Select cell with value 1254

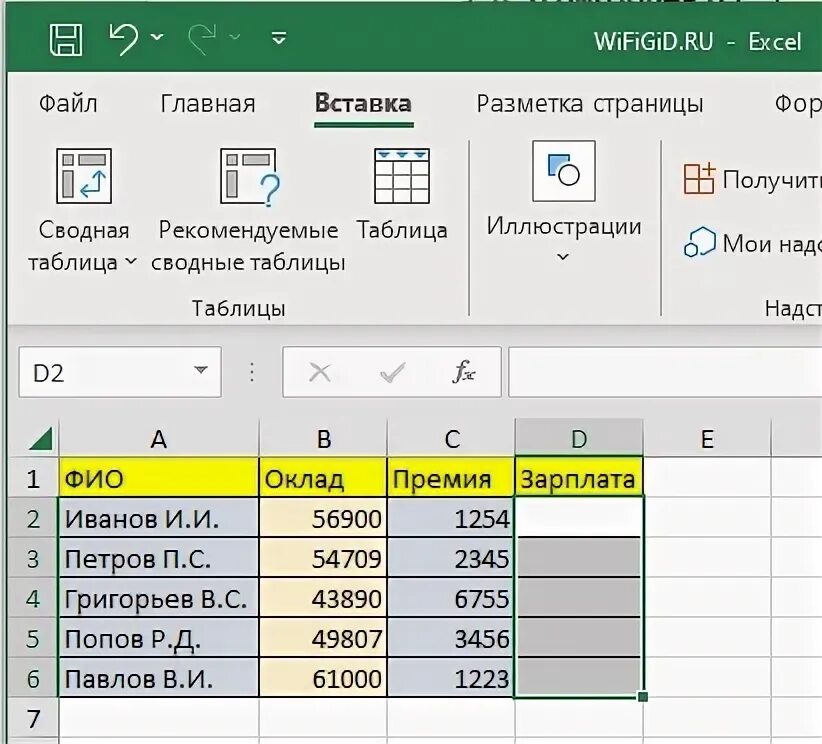point(451,518)
